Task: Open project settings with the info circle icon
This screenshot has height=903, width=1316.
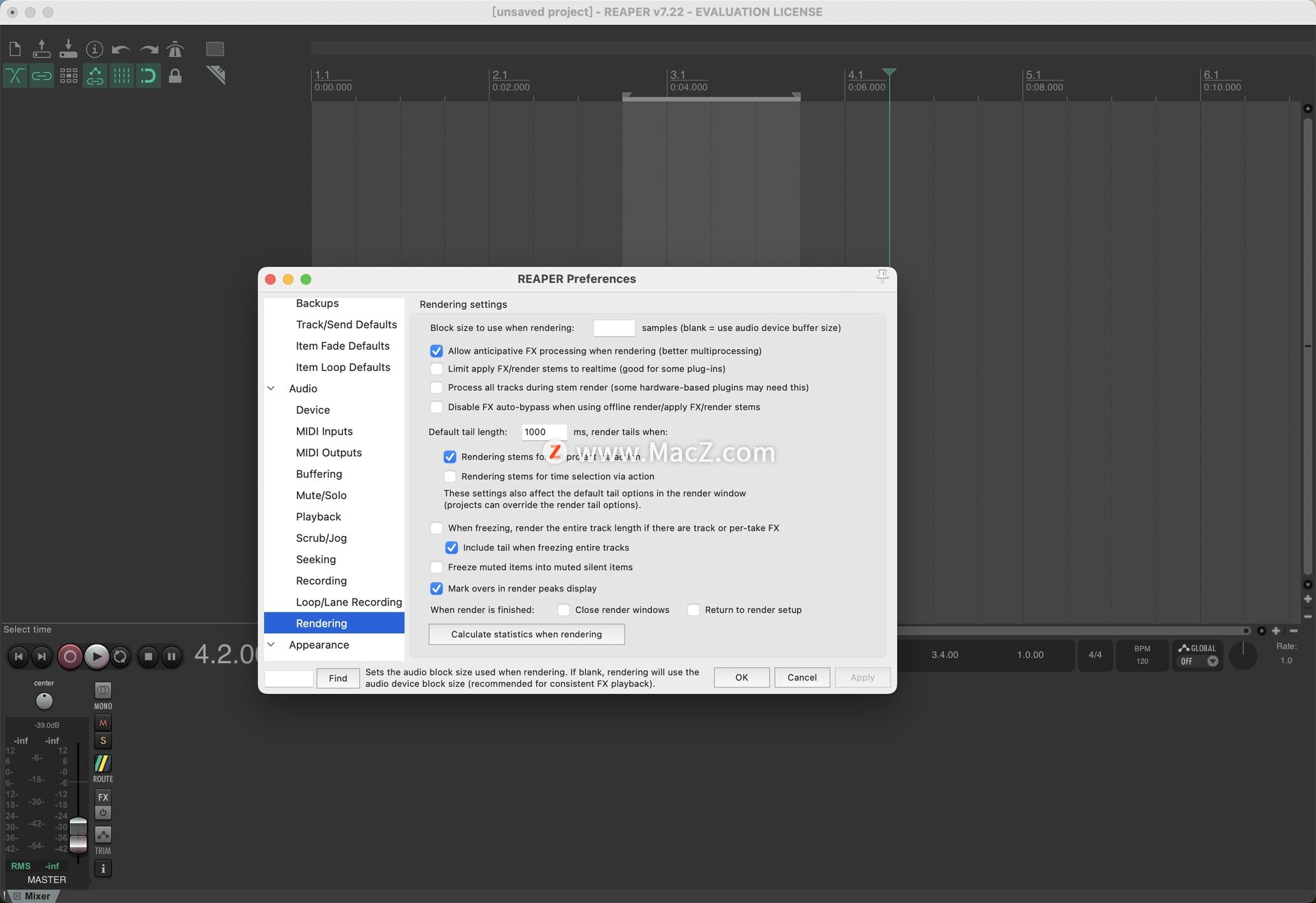Action: (95, 49)
